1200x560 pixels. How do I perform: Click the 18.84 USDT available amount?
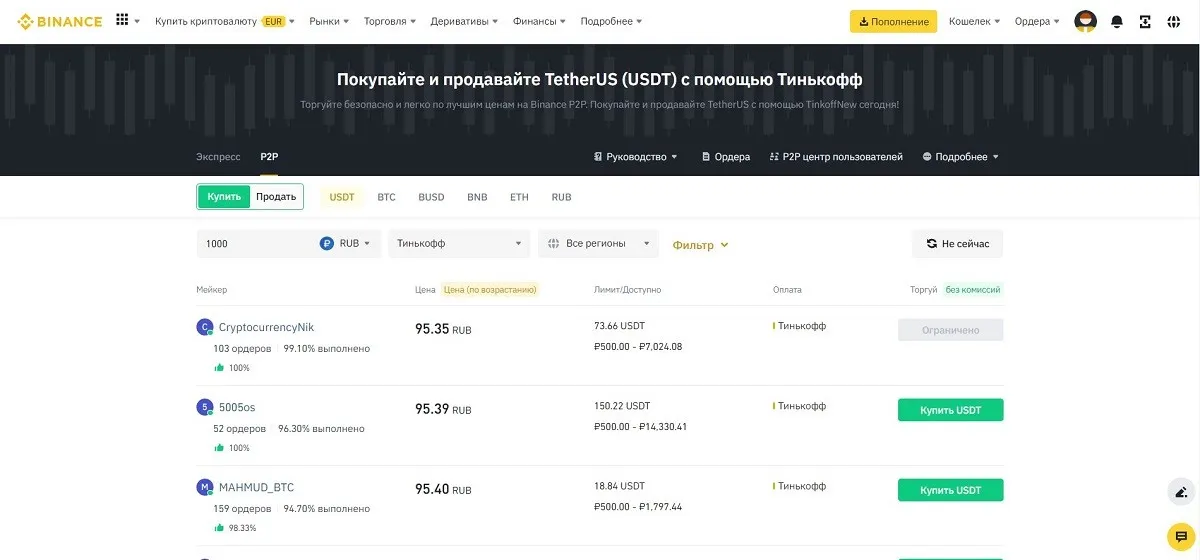click(x=620, y=486)
